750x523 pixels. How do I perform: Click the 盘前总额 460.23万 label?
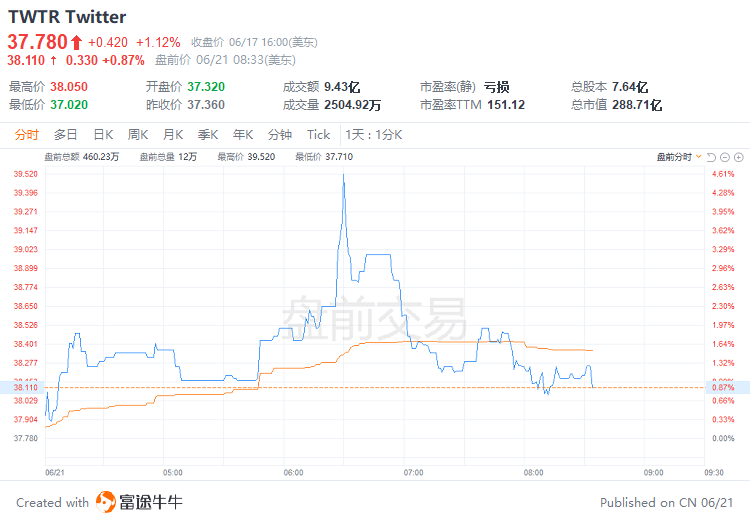click(x=82, y=157)
